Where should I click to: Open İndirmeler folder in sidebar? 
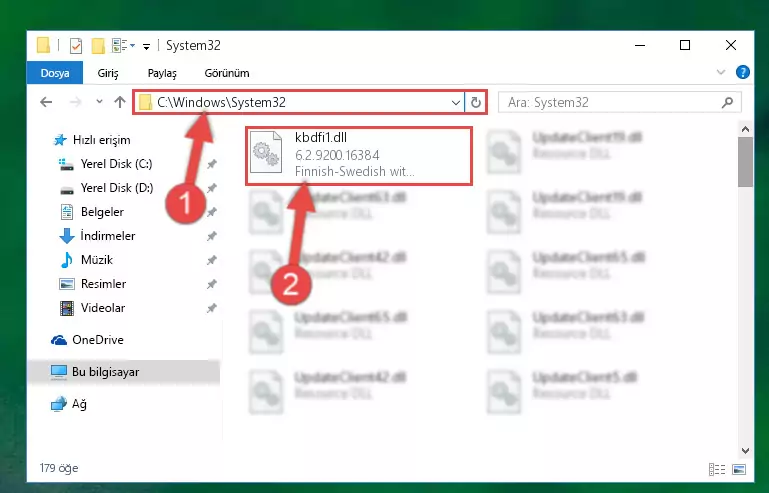[107, 236]
